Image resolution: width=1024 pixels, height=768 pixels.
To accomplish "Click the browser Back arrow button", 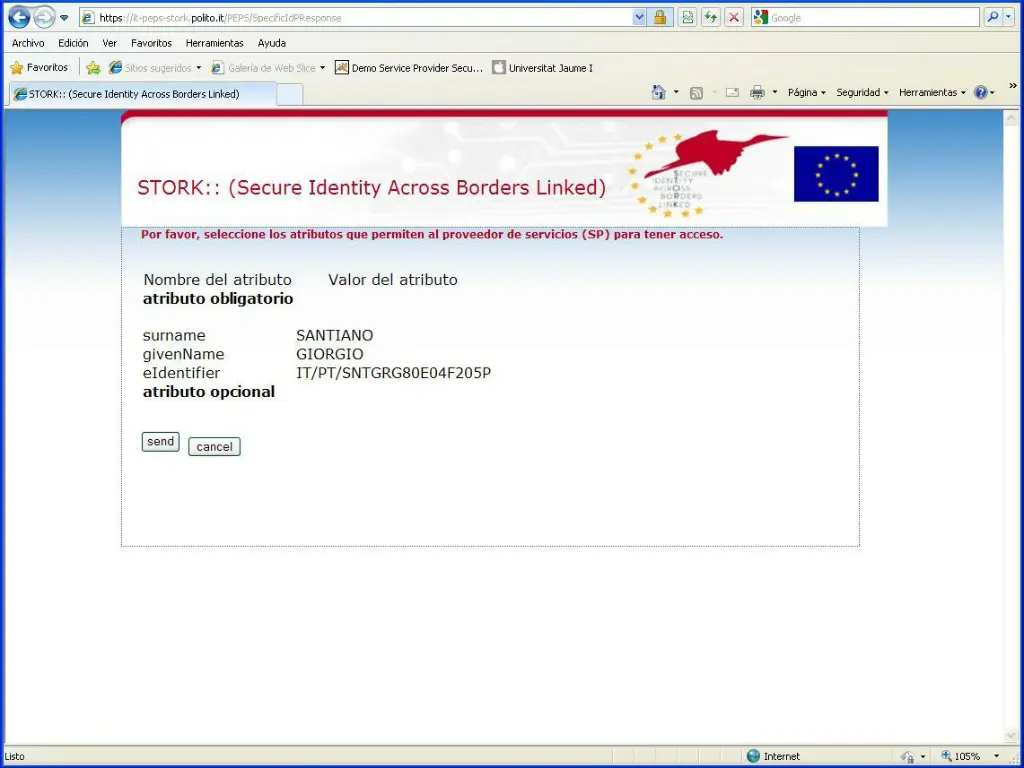I will [x=19, y=18].
